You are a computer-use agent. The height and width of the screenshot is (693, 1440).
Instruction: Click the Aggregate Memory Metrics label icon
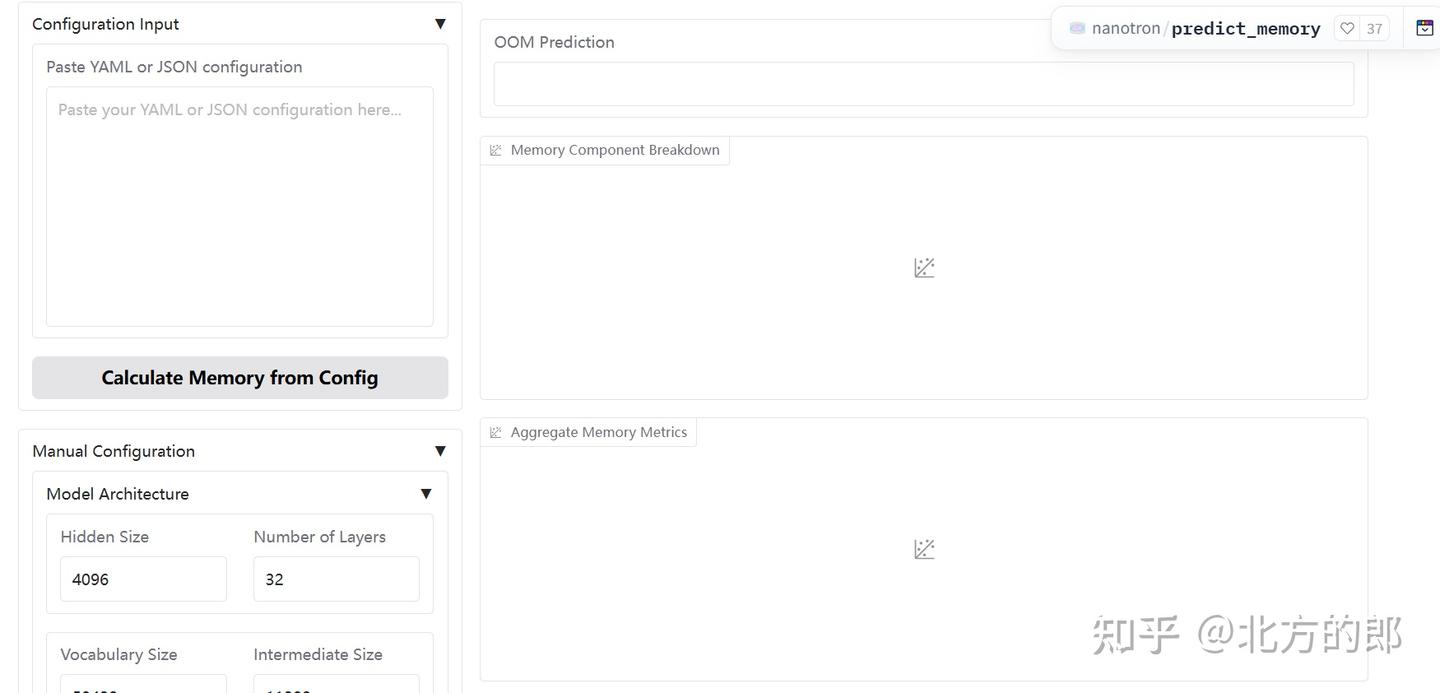pyautogui.click(x=496, y=432)
